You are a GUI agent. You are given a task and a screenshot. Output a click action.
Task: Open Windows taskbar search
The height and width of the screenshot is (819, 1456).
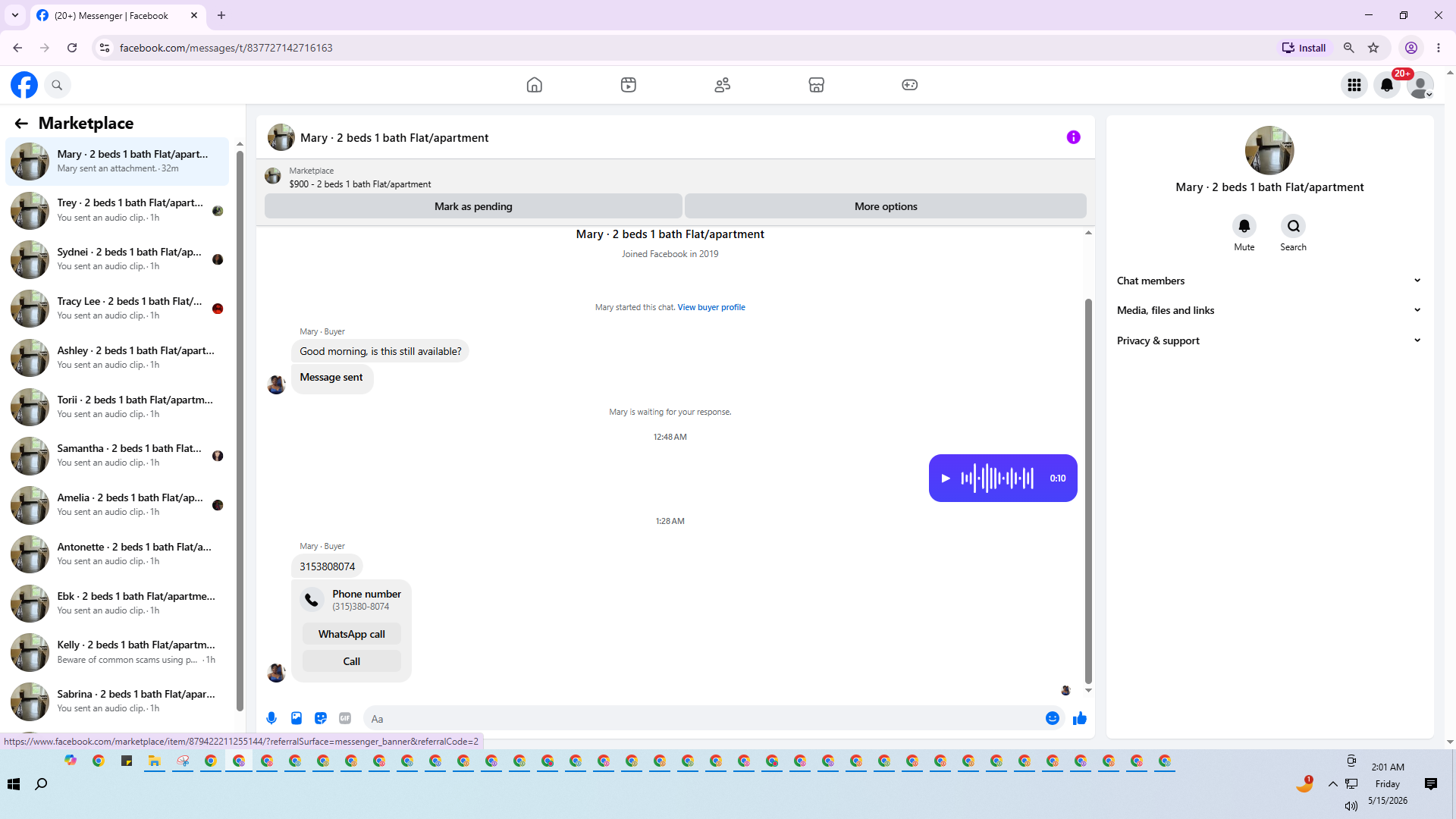pyautogui.click(x=42, y=784)
